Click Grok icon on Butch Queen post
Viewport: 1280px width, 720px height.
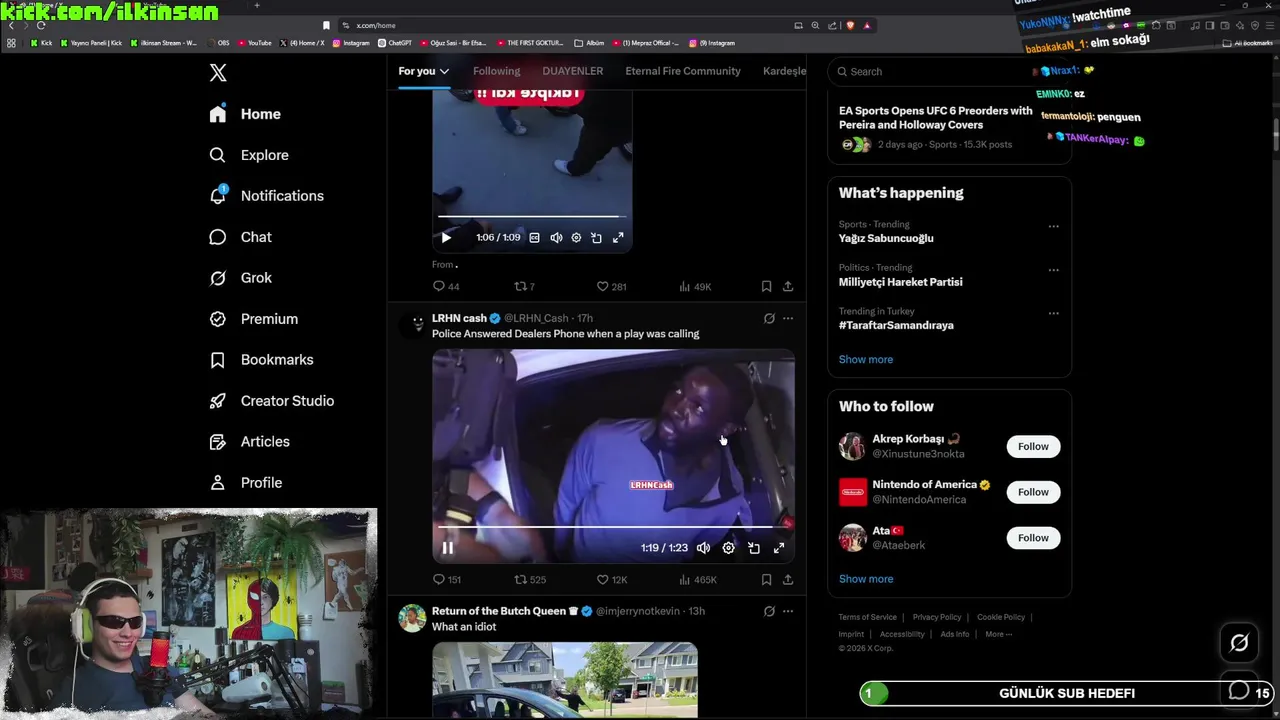769,611
